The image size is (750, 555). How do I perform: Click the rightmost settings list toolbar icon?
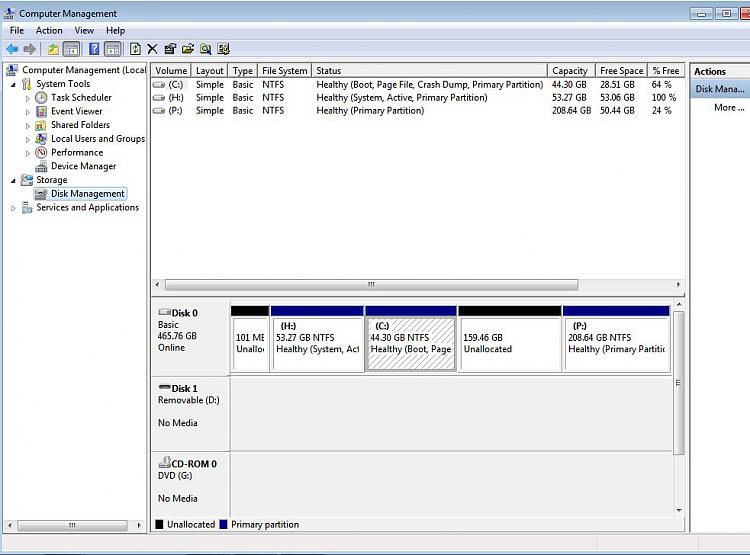223,49
